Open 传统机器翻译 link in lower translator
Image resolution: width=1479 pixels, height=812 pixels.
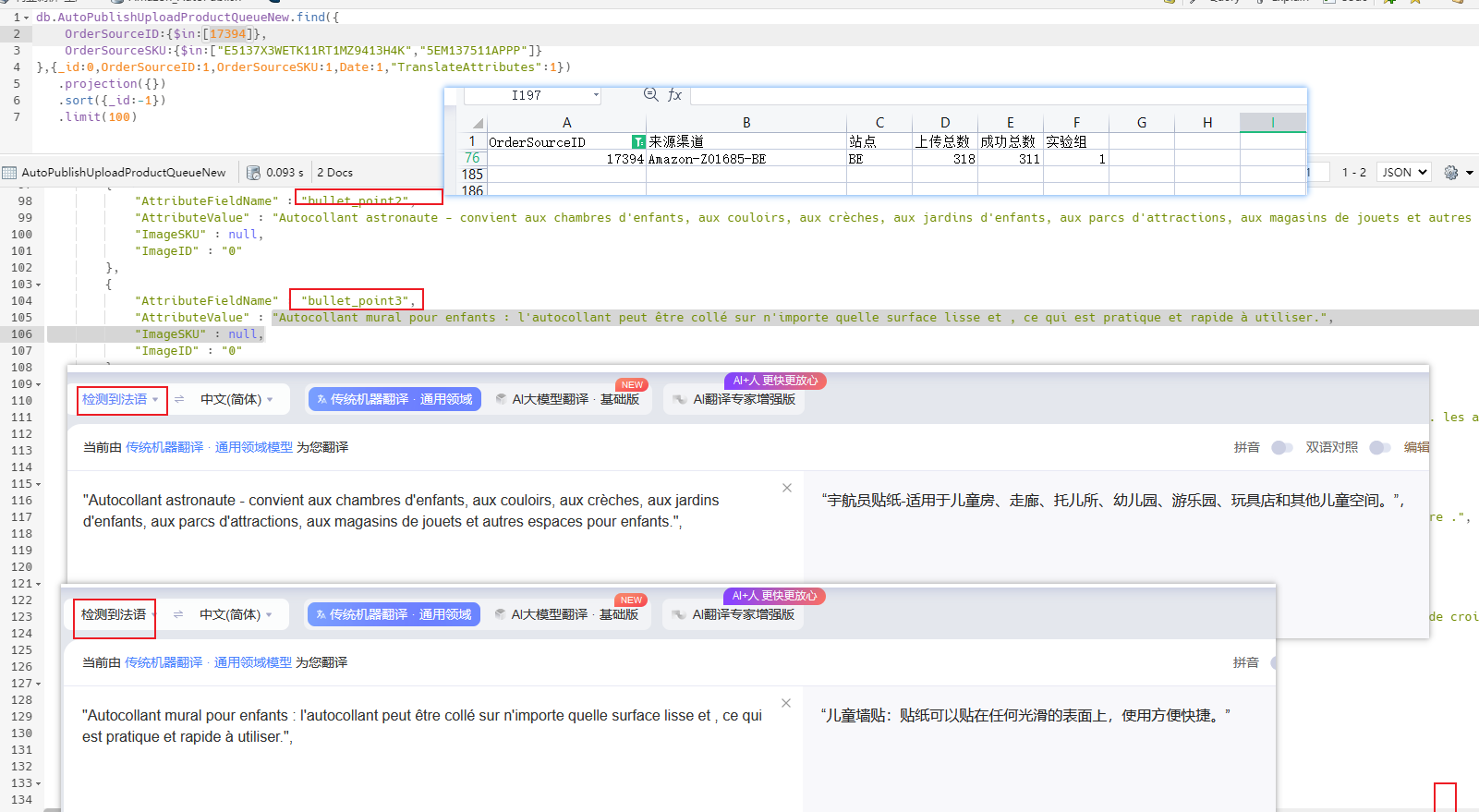coord(164,662)
